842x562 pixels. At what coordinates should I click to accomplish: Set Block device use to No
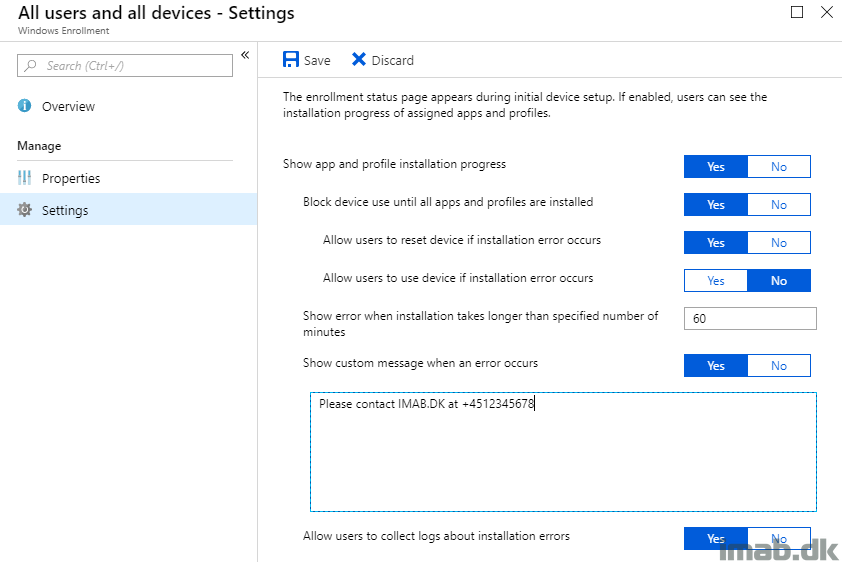[779, 205]
